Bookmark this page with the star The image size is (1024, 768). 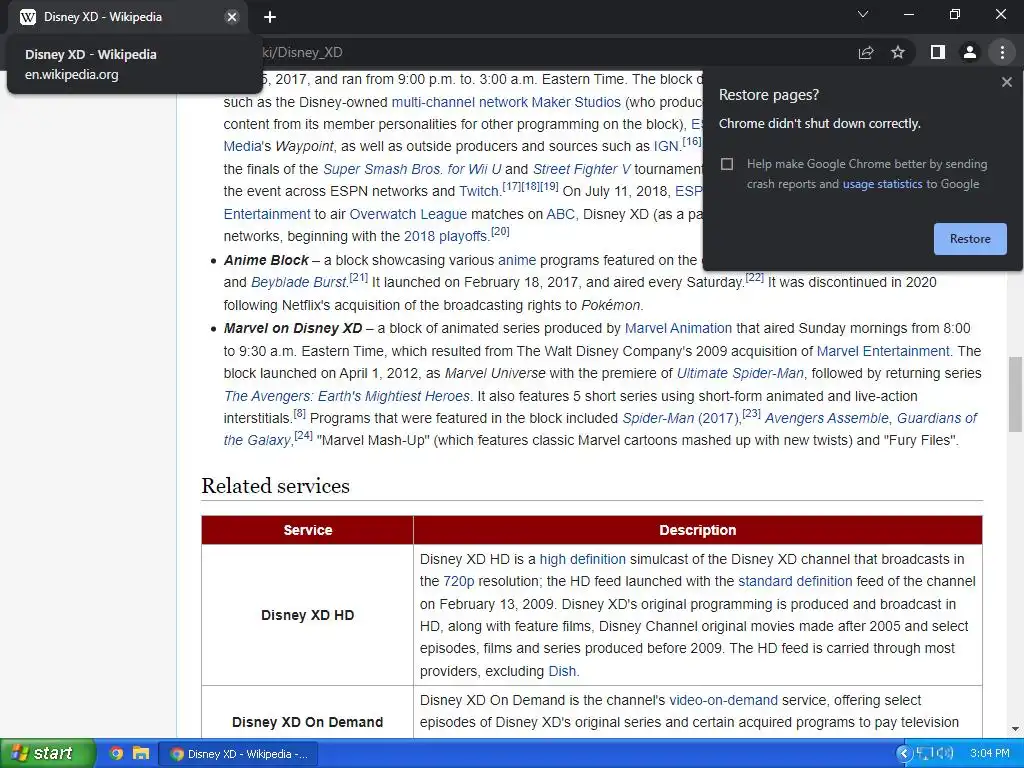click(898, 52)
